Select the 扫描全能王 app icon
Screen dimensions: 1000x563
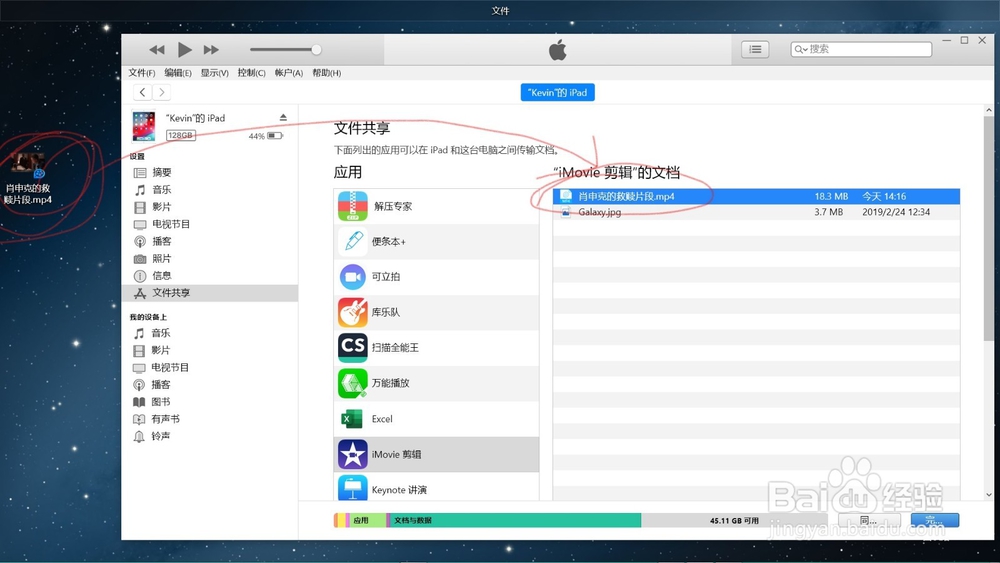(353, 347)
